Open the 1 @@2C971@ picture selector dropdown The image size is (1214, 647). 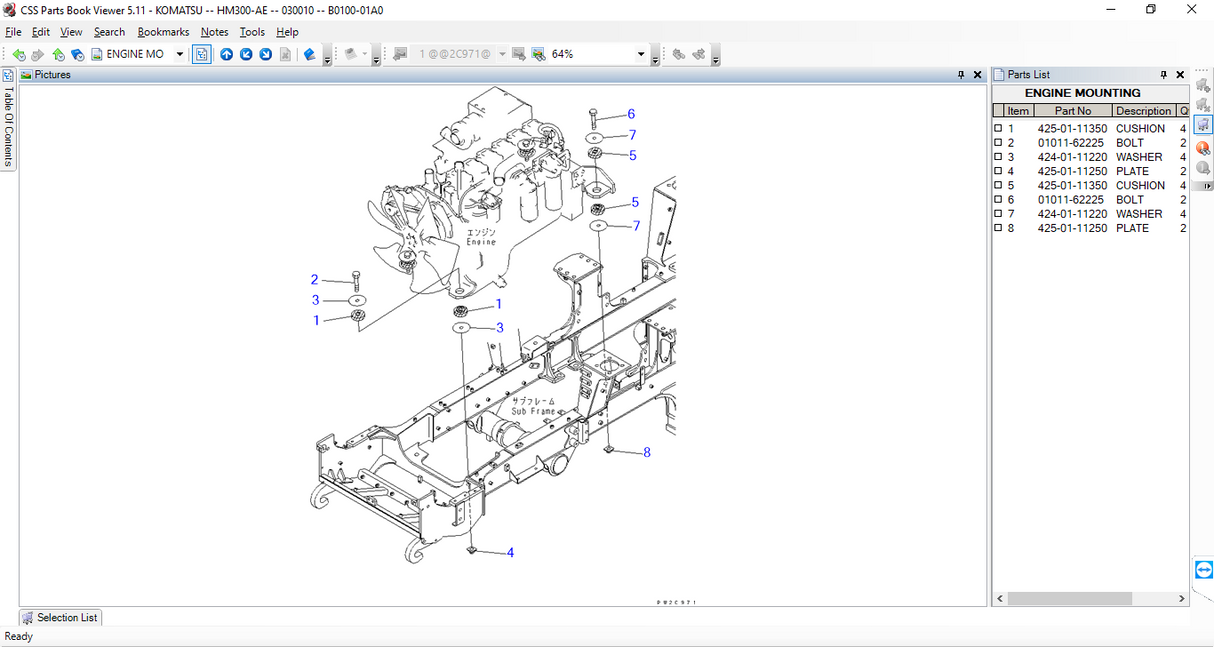[x=502, y=54]
